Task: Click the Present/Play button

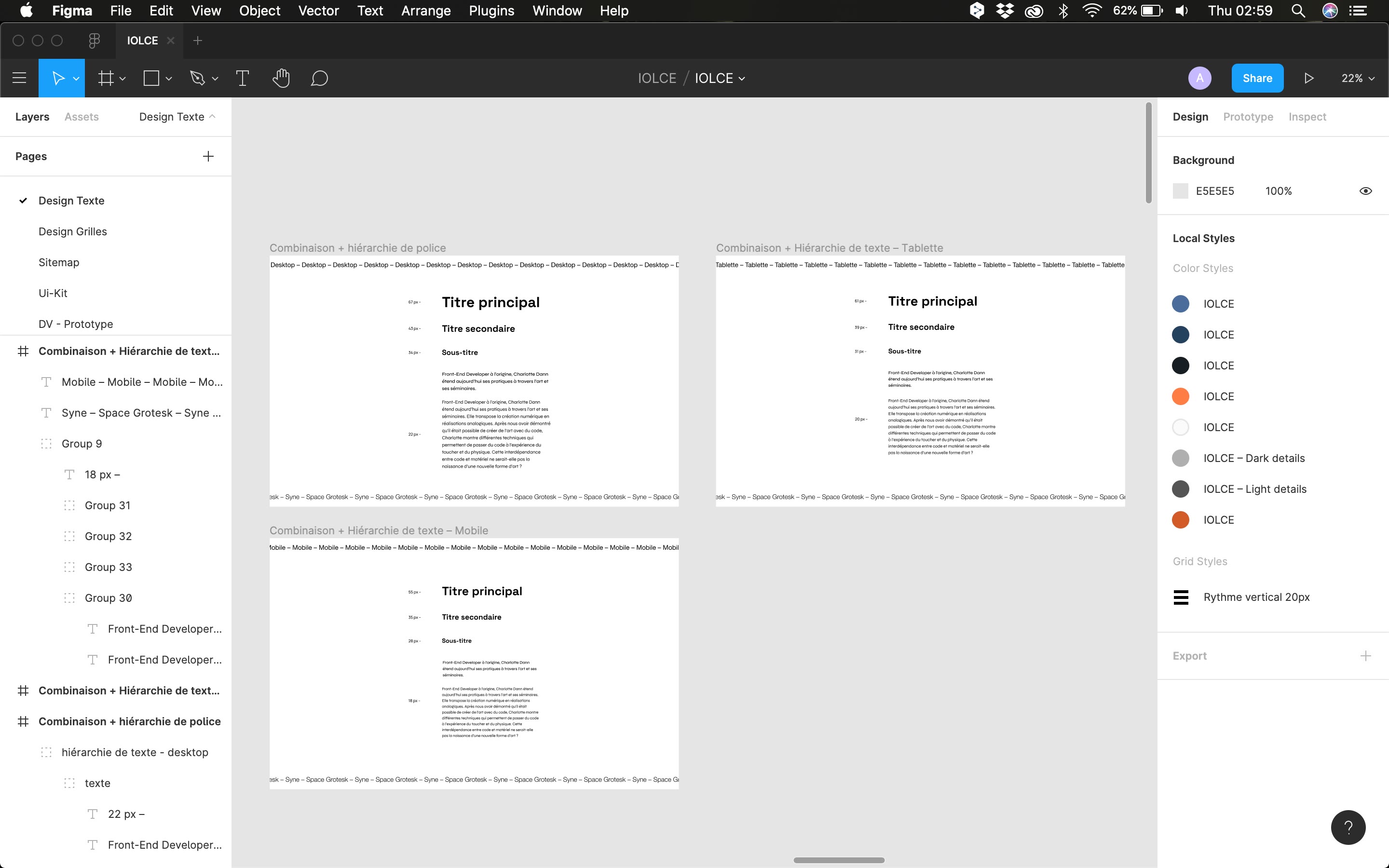Action: coord(1309,78)
